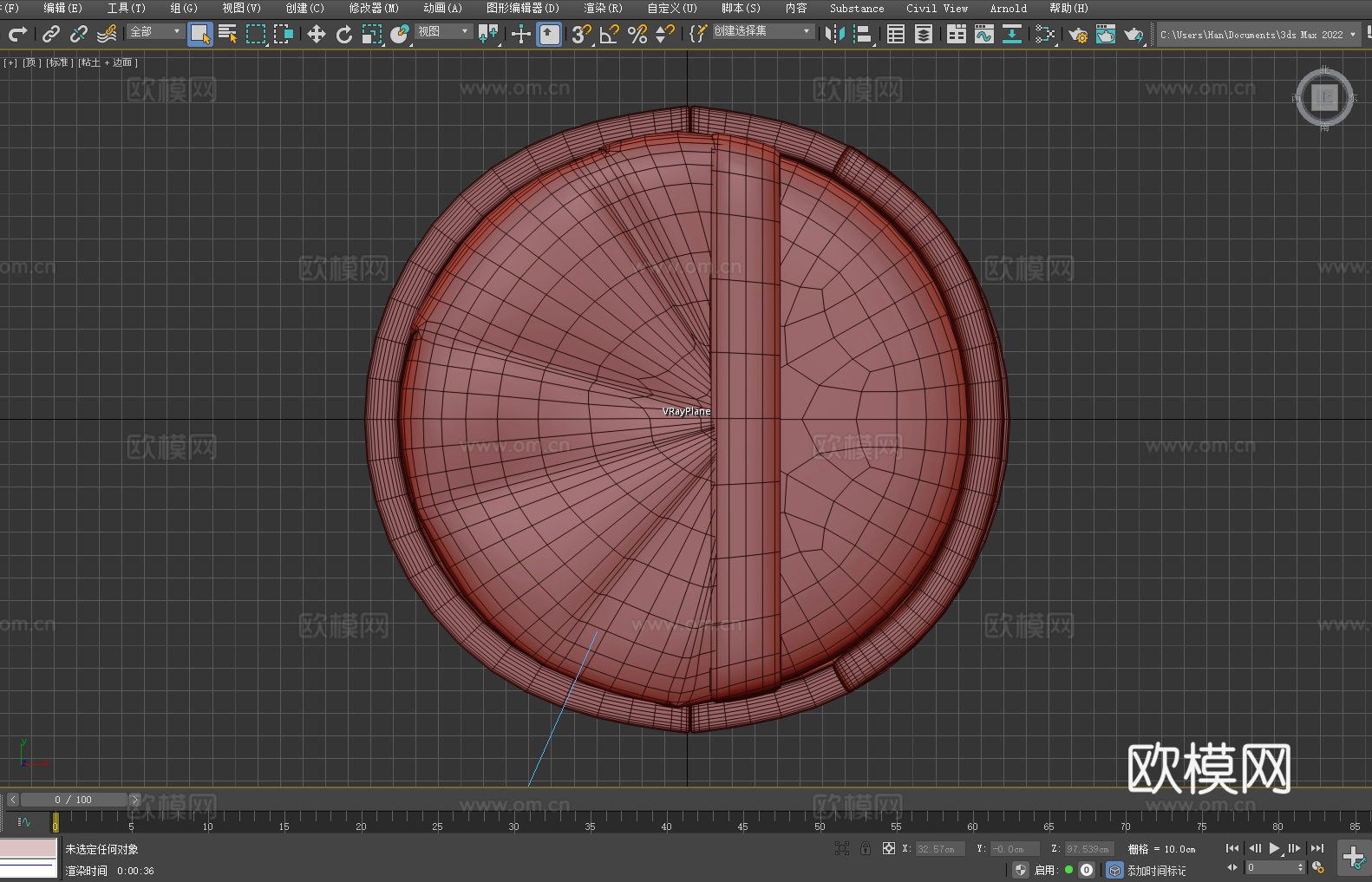This screenshot has height=882, width=1372.
Task: Open the 修改器(M) menu
Action: (374, 8)
